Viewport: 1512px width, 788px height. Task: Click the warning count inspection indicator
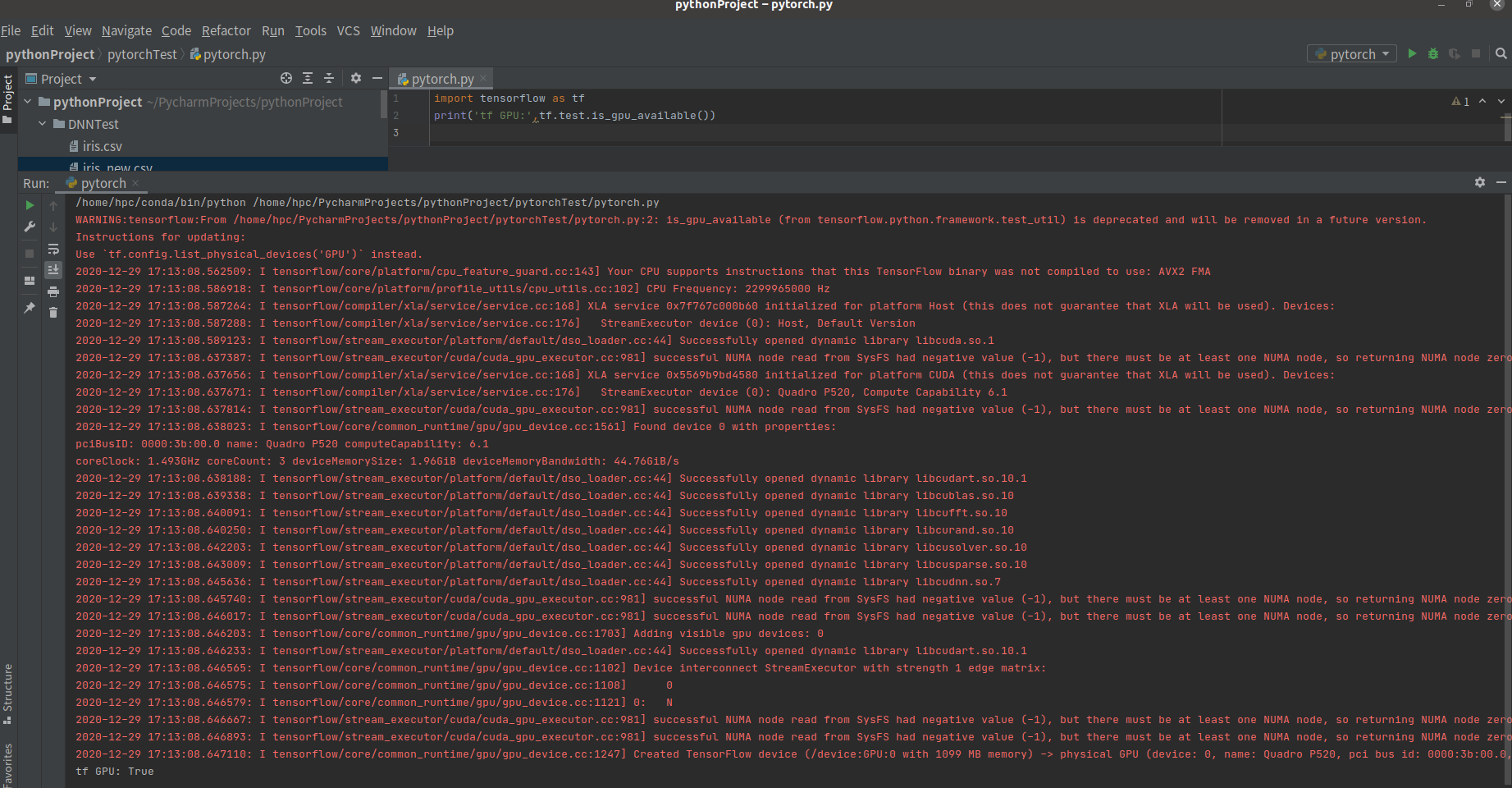(x=1460, y=101)
